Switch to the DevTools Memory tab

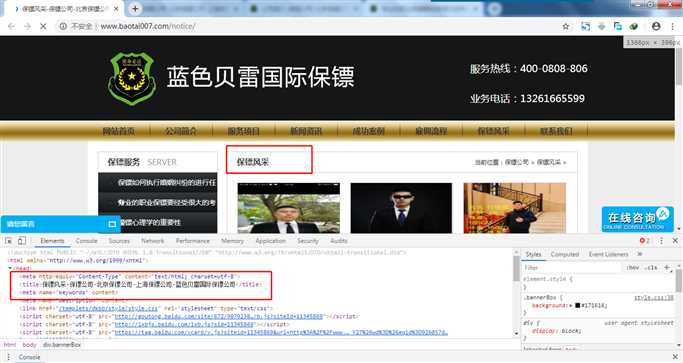point(232,241)
